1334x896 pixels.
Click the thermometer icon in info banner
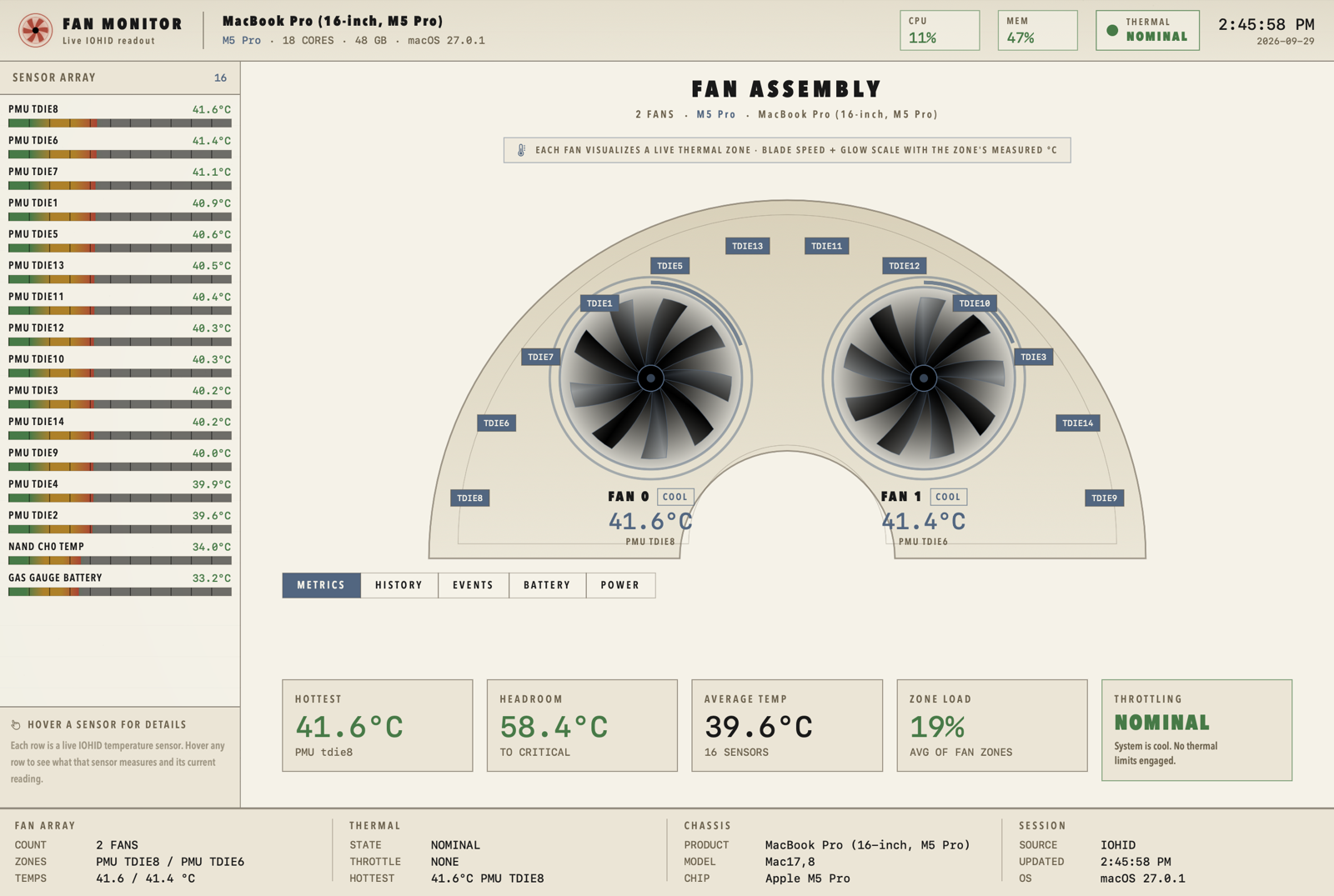521,150
